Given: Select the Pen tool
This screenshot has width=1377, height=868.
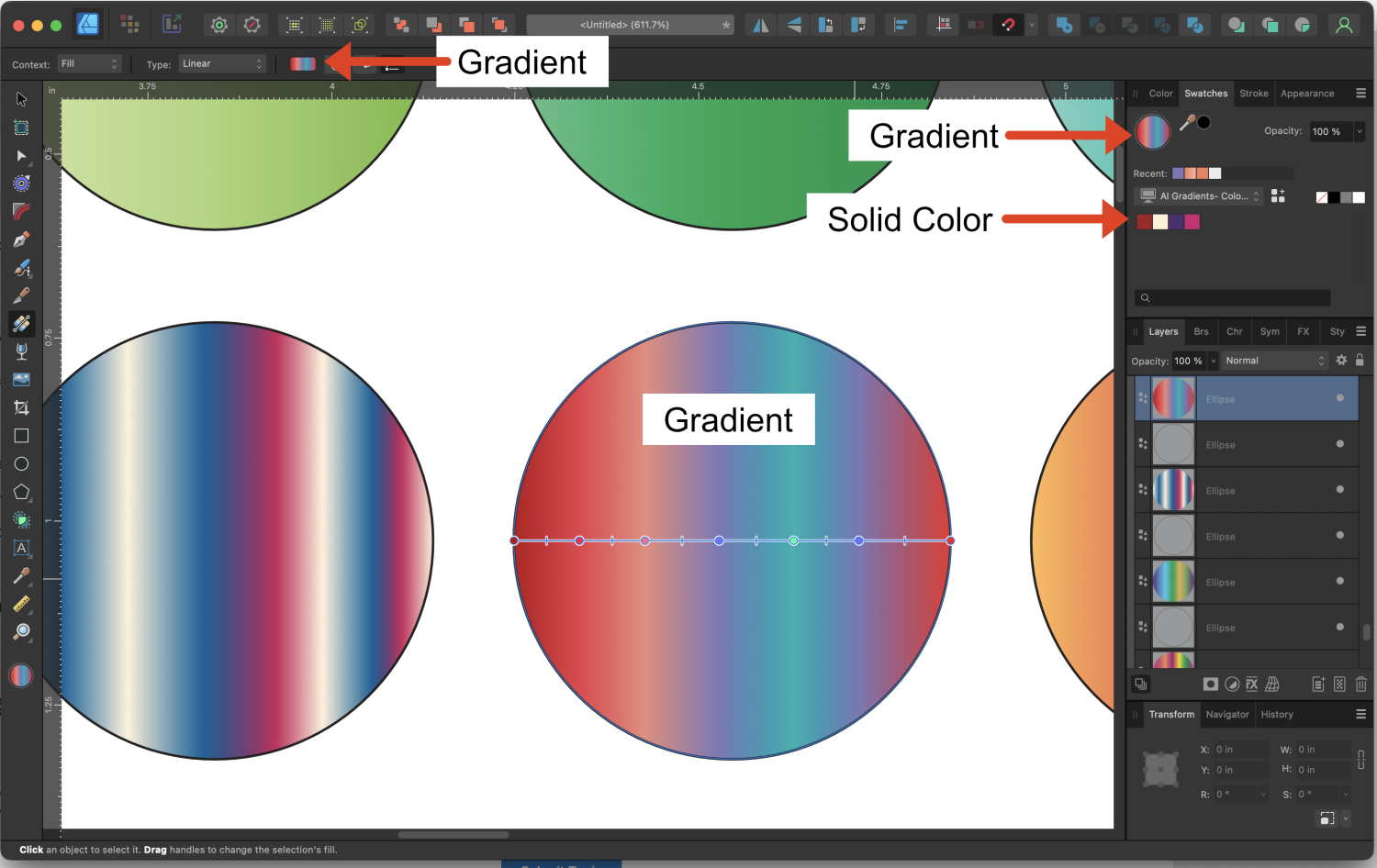Looking at the screenshot, I should (x=20, y=239).
